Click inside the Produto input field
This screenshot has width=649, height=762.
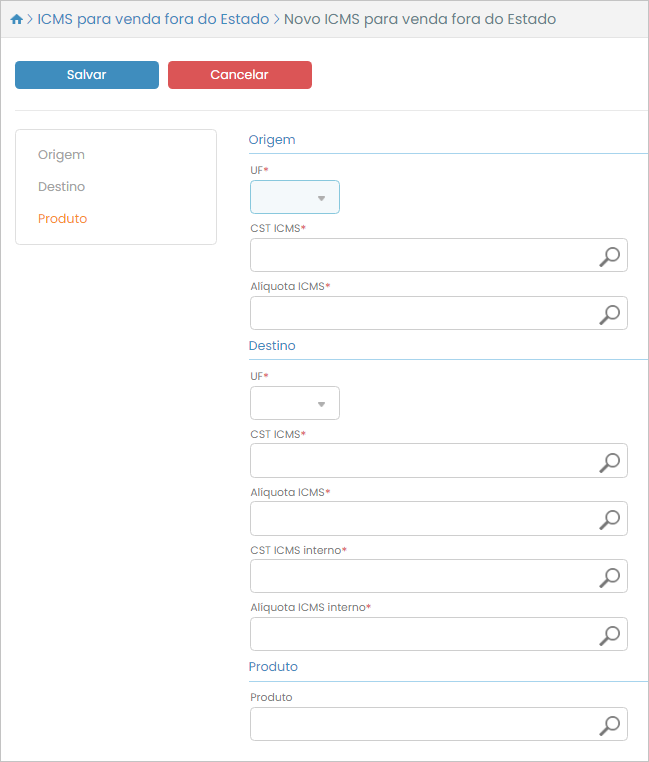[420, 725]
